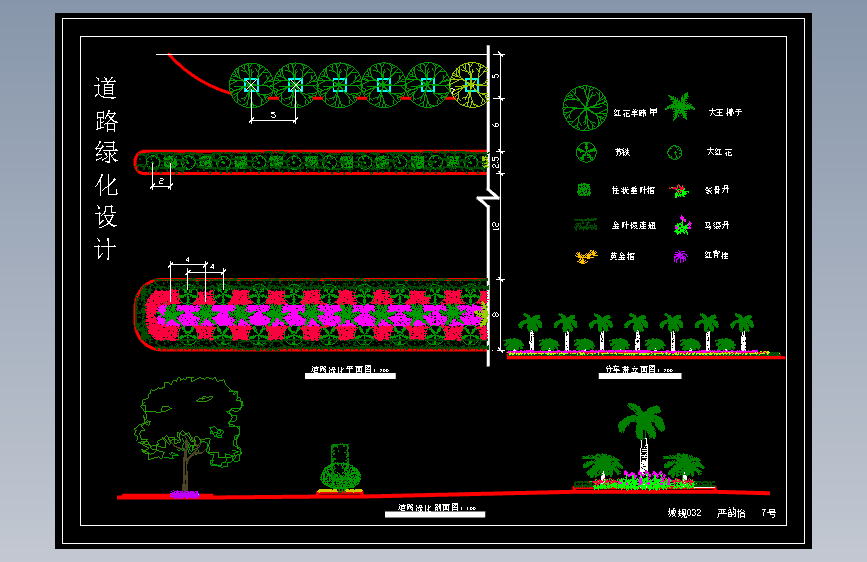
Task: Select the leftmost tree with crossed cyan square
Action: [252, 85]
